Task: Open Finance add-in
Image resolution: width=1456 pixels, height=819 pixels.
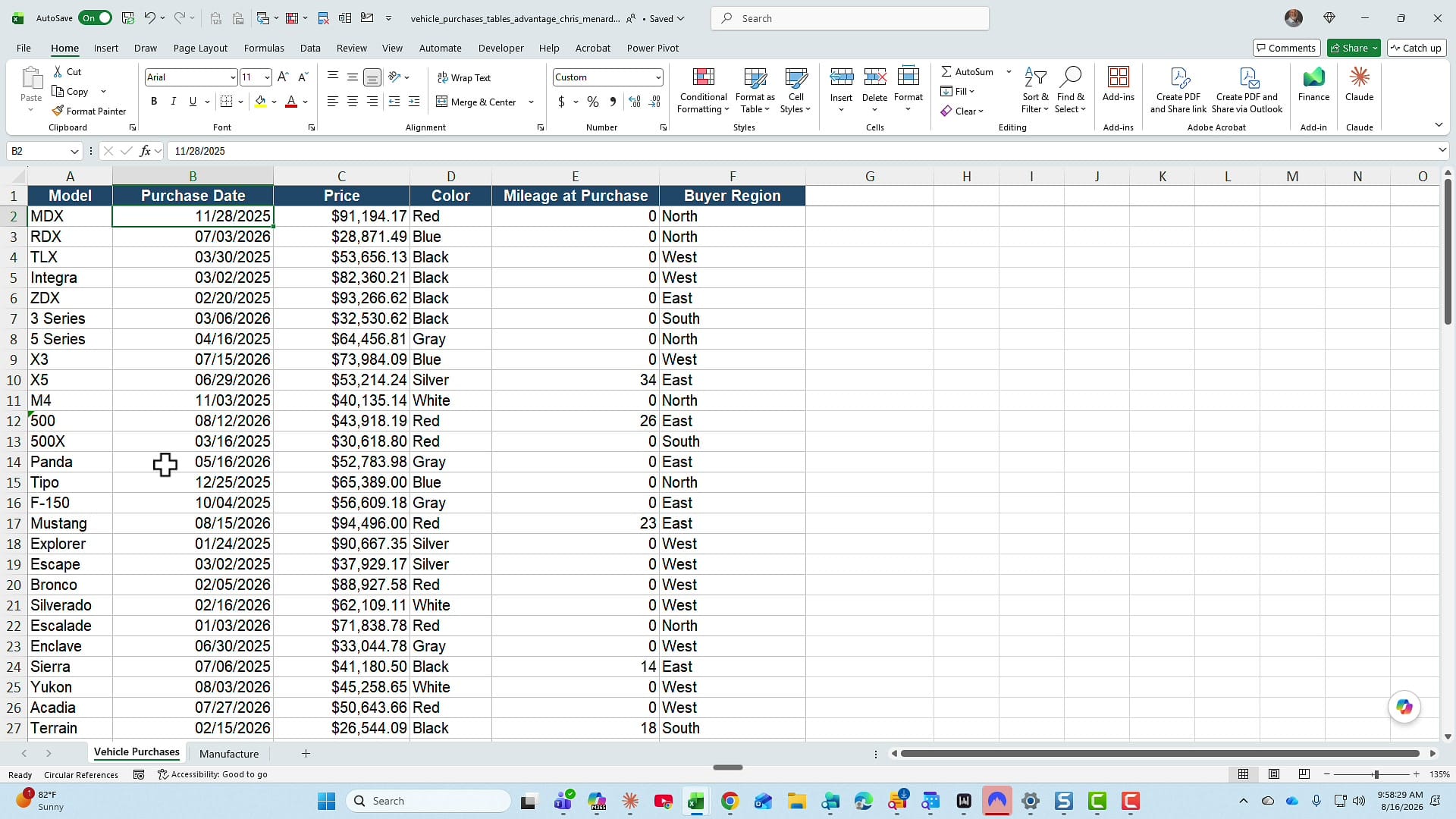Action: (x=1313, y=84)
